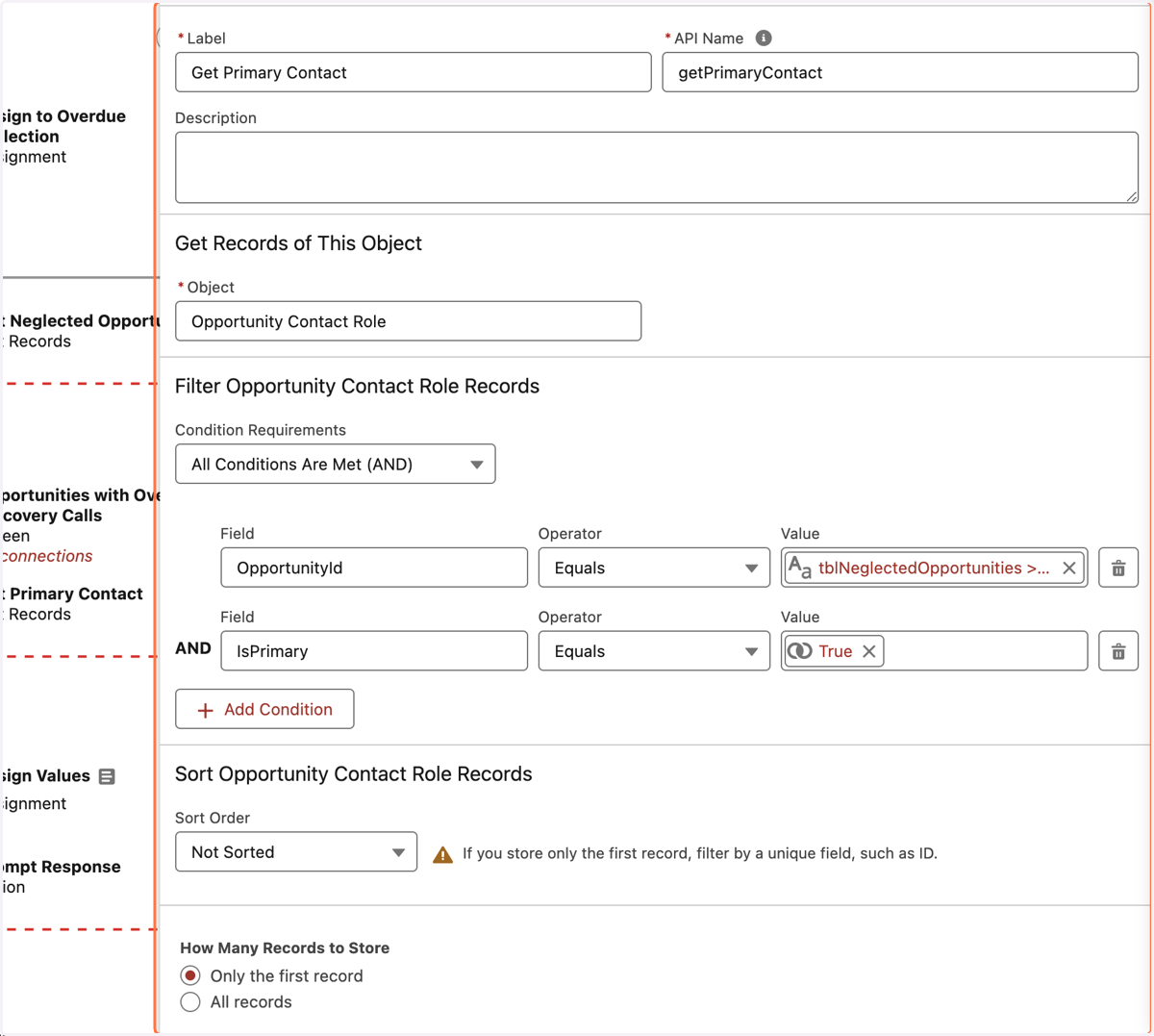
Task: Click into the Description text area
Action: tap(657, 167)
